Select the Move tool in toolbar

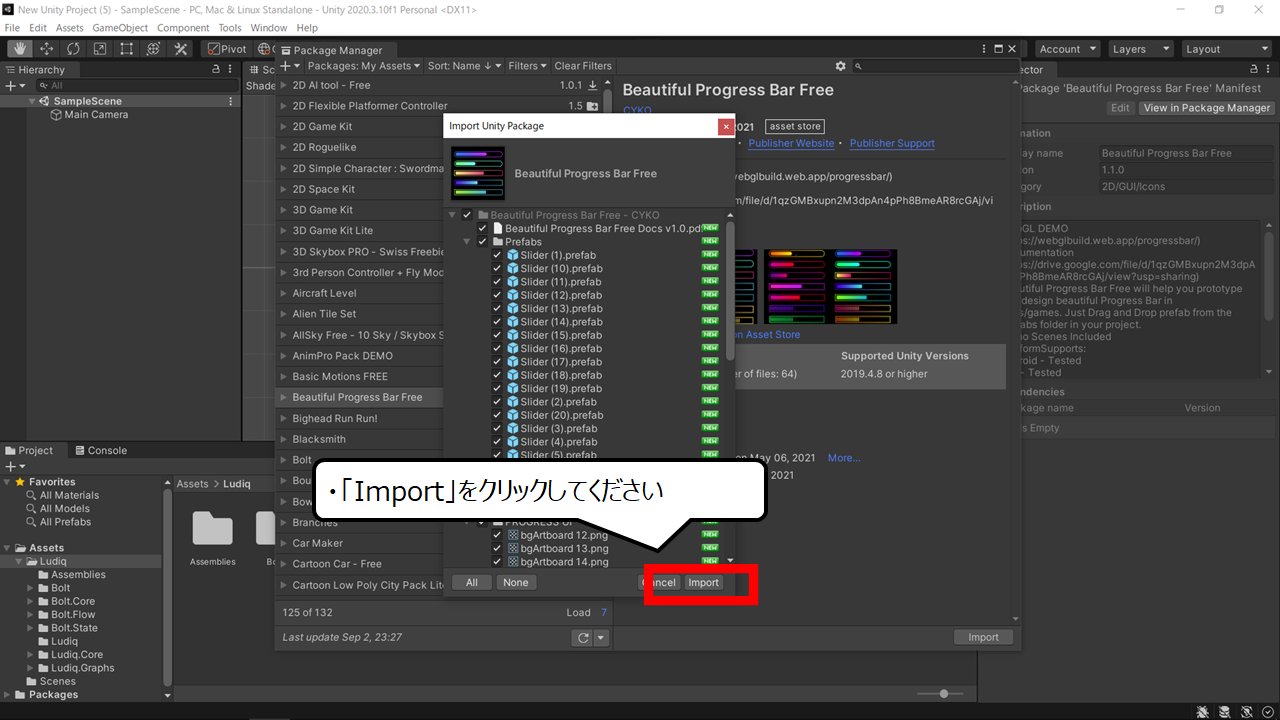46,49
